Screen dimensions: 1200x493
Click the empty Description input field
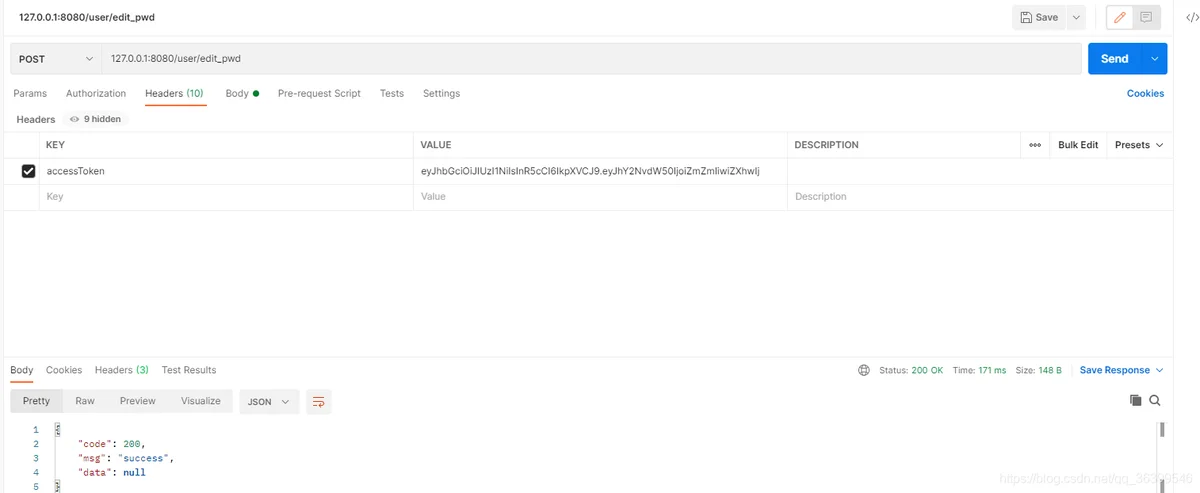click(x=979, y=197)
